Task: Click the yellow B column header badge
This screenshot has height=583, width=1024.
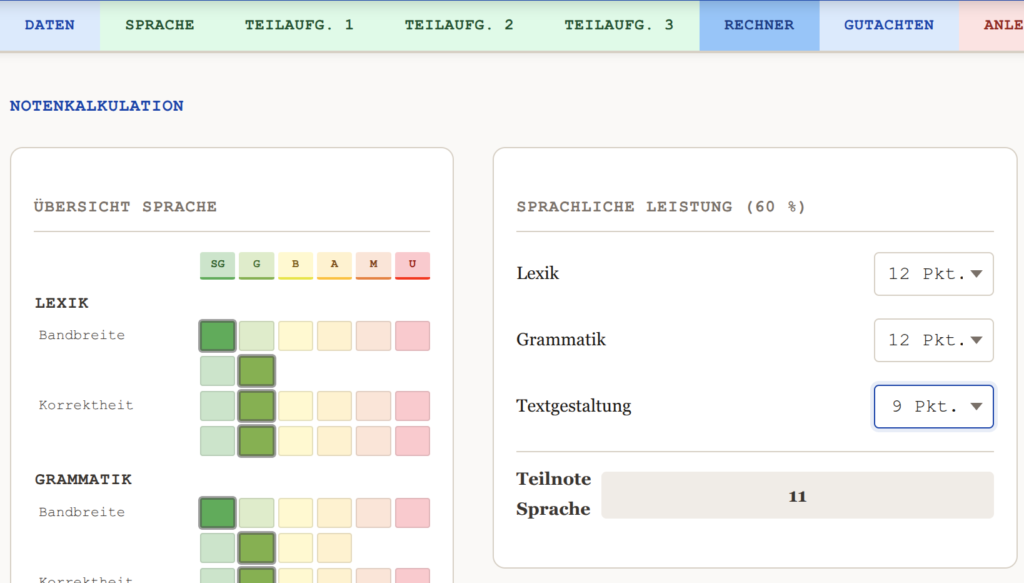Action: click(x=295, y=265)
